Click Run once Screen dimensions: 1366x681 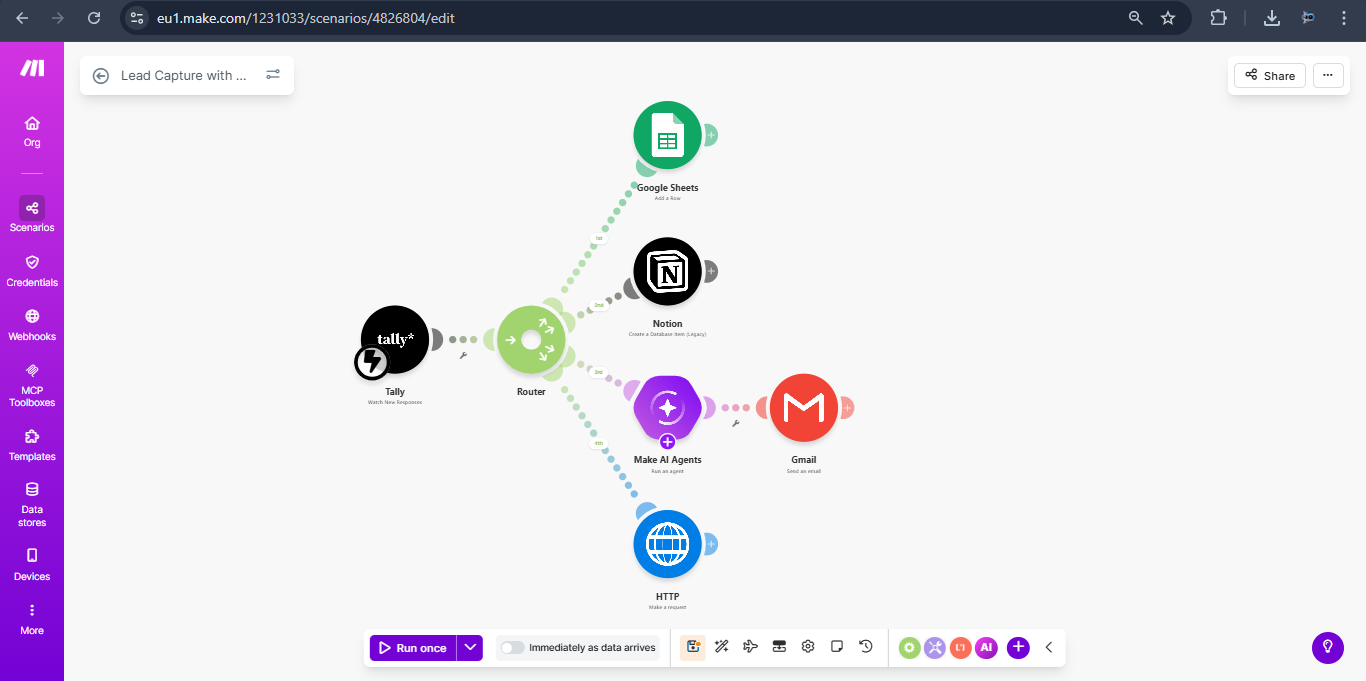pos(413,648)
